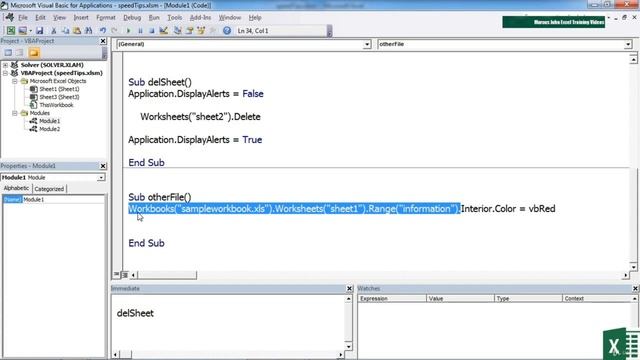The width and height of the screenshot is (640, 360).
Task: Toggle Procedure View button at code window bottom
Action: pyautogui.click(x=117, y=274)
